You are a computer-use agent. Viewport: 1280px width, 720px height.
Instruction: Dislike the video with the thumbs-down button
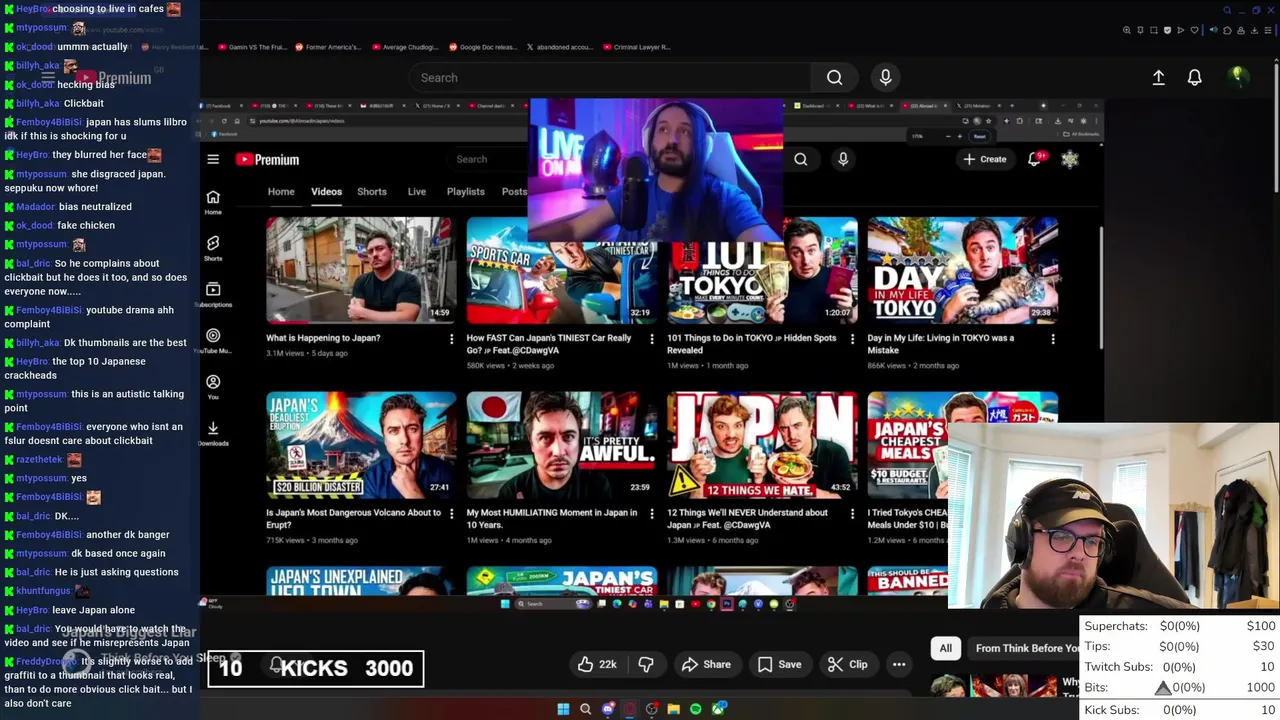(646, 664)
